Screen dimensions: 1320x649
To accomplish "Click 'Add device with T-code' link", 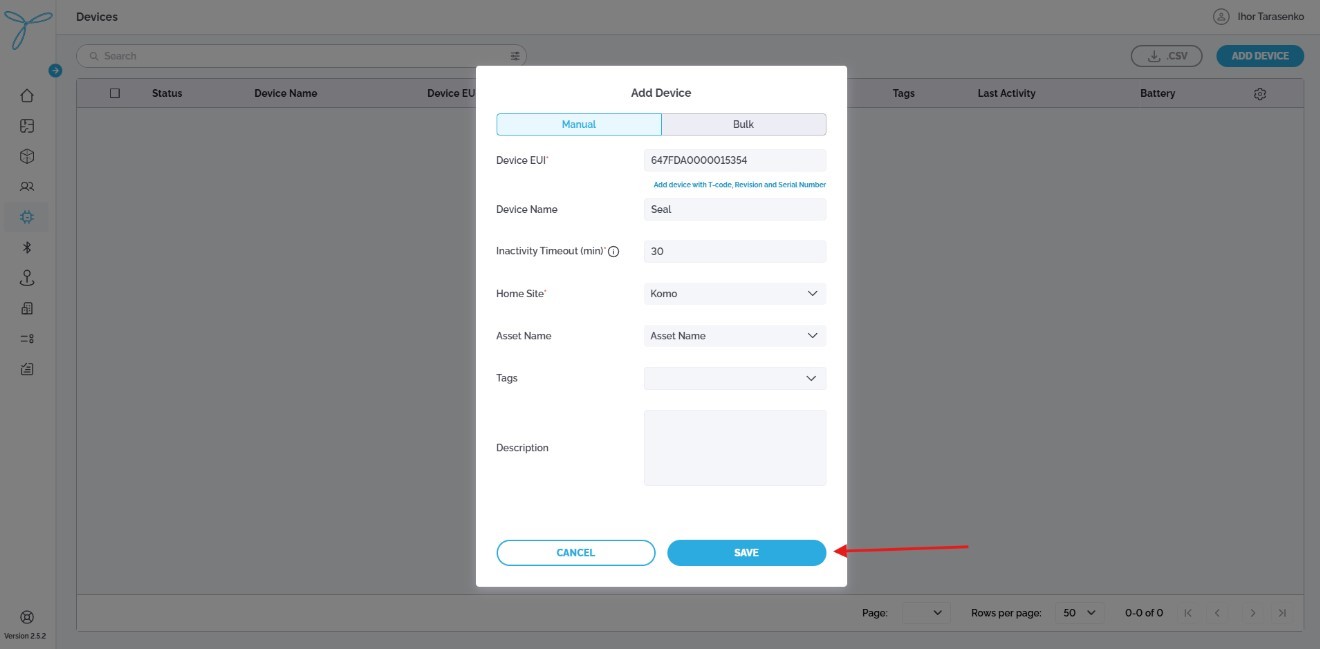I will coord(739,185).
